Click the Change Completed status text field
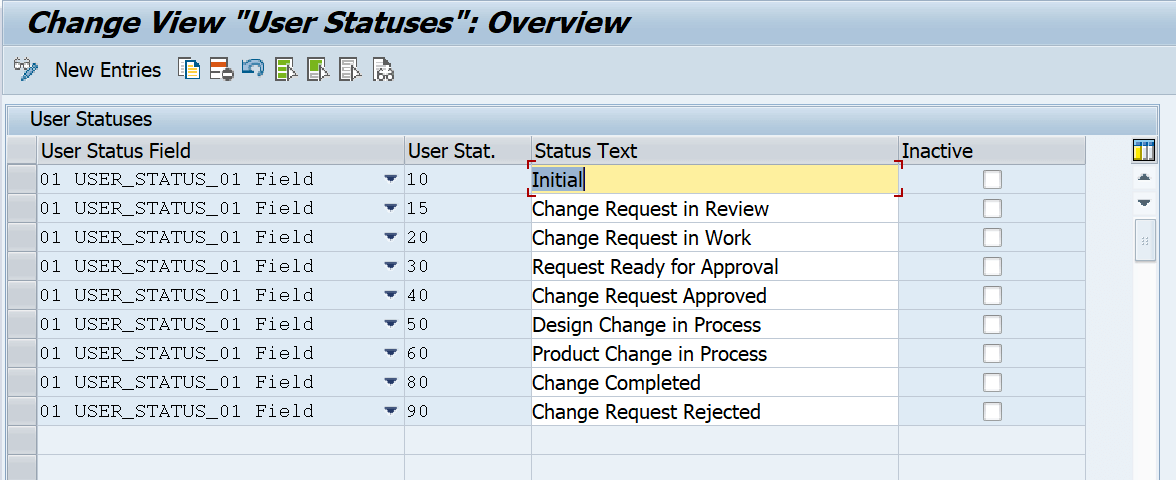The image size is (1176, 480). (715, 382)
